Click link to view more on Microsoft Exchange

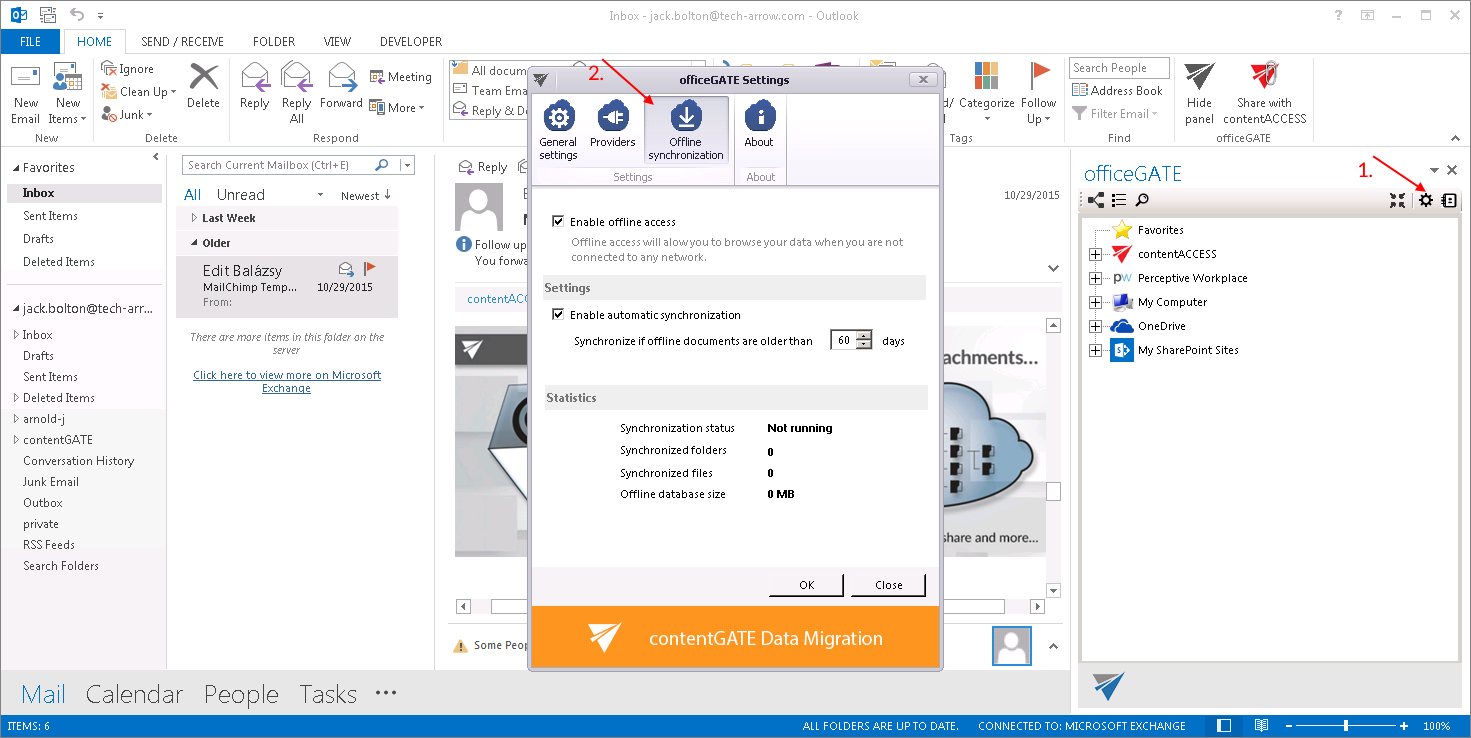(x=287, y=381)
